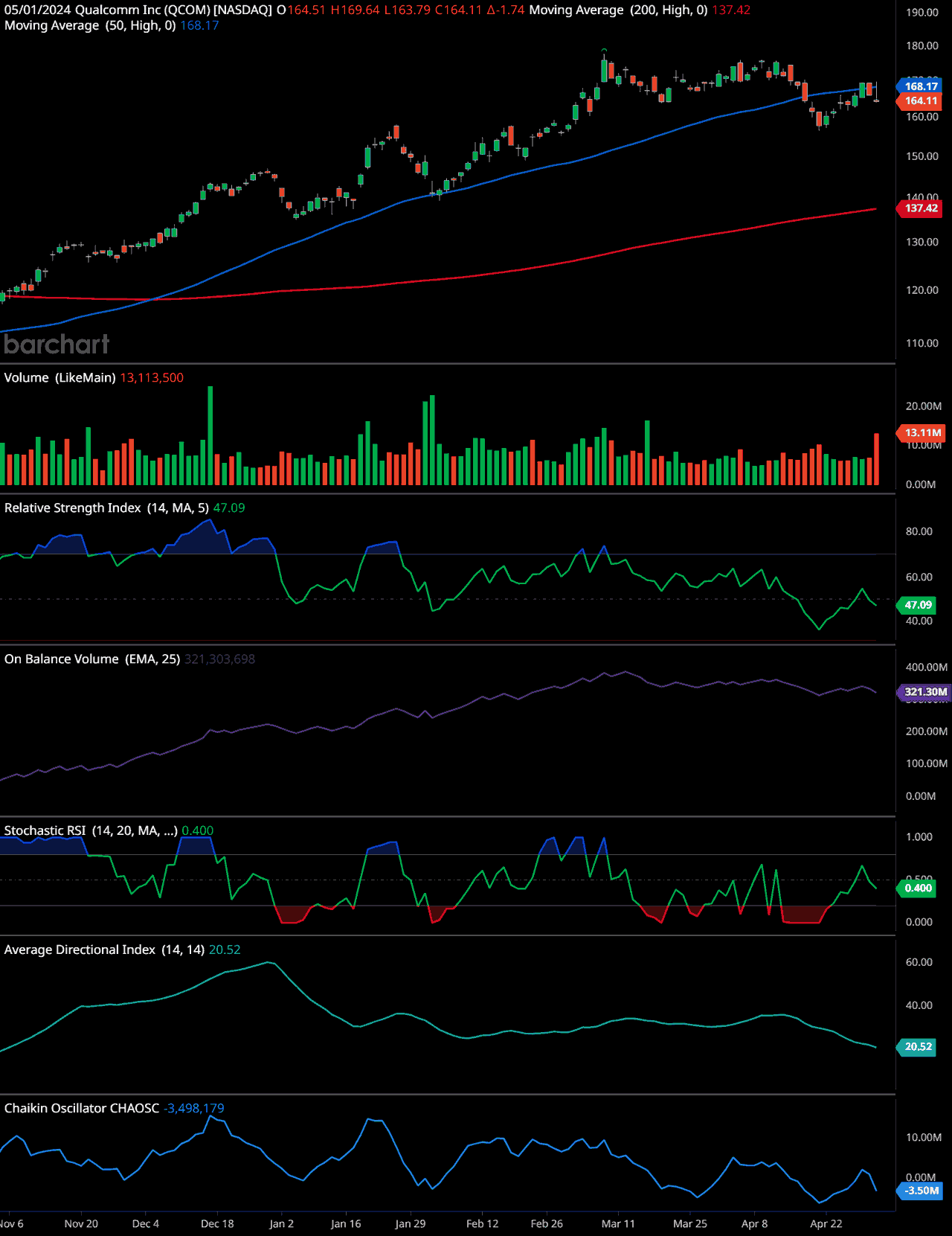This screenshot has width=952, height=1236.
Task: Click the red 164.11 last price tag
Action: pyautogui.click(x=921, y=100)
